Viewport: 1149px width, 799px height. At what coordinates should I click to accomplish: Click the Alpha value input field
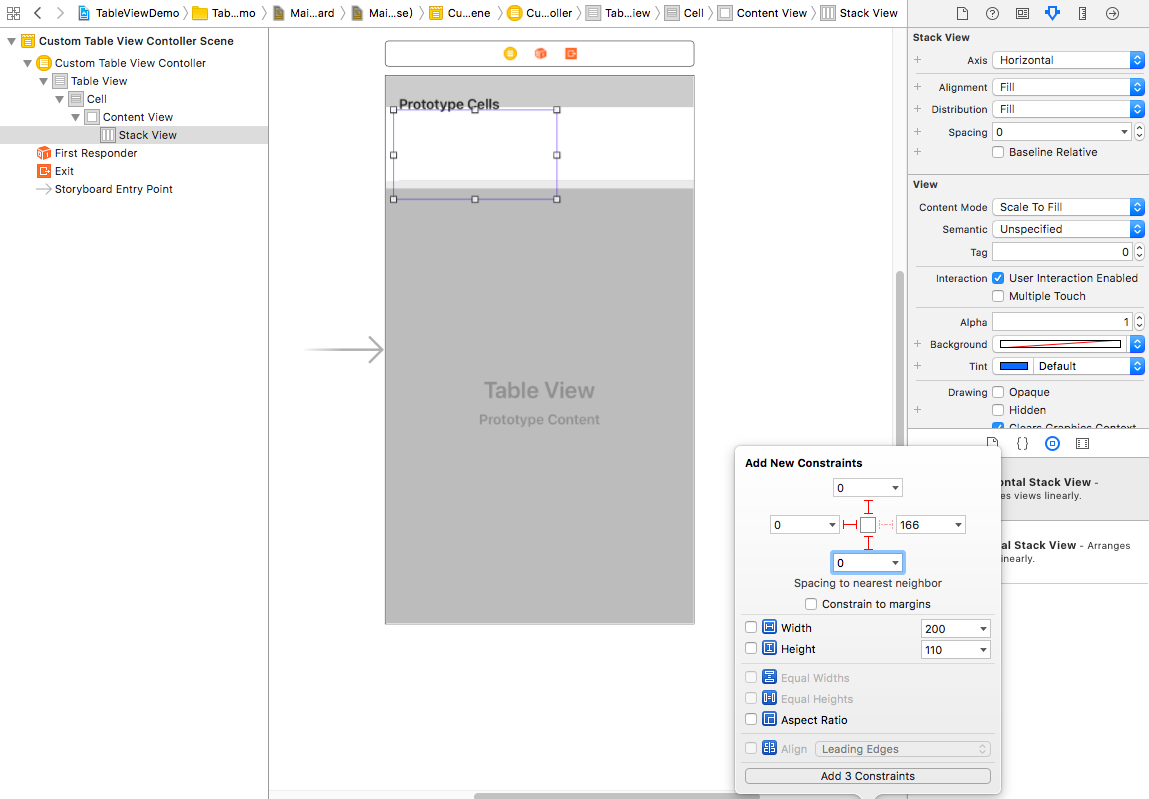coord(1061,322)
